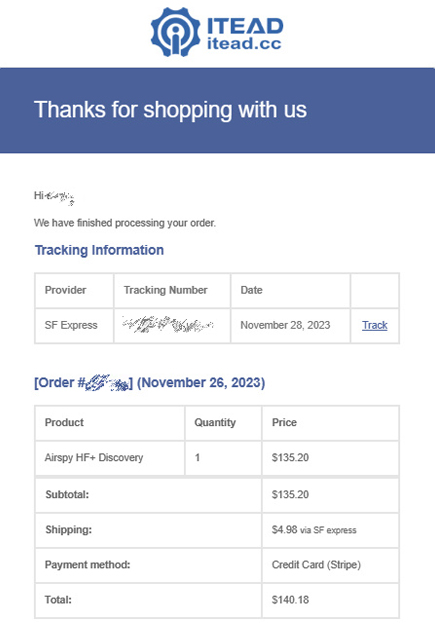
Task: Select the We have finished processing text
Action: (125, 223)
